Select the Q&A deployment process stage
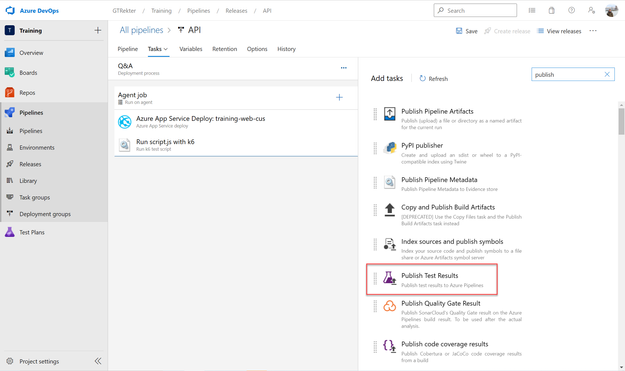The height and width of the screenshot is (371, 625). [x=233, y=69]
